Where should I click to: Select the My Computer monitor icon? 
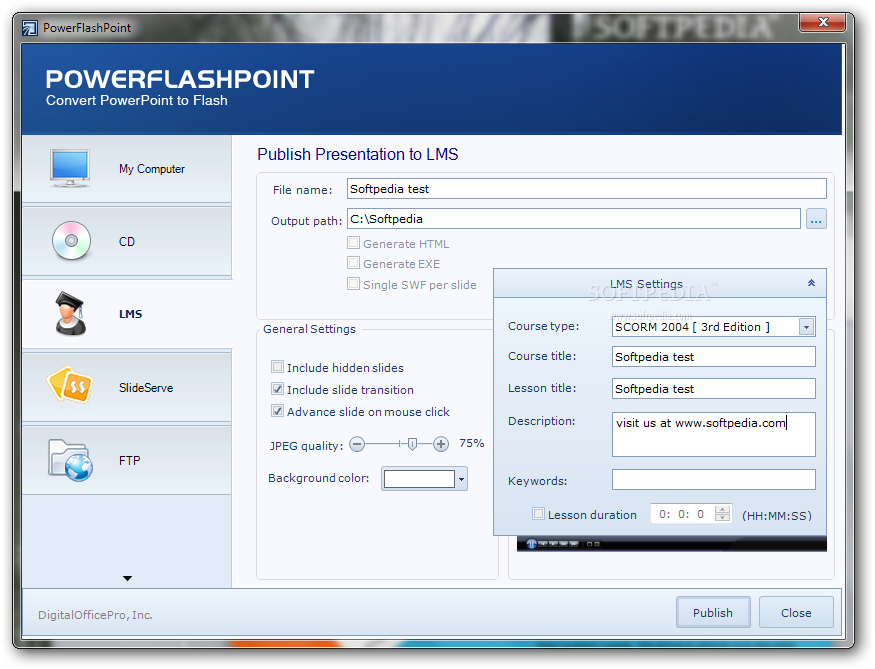70,168
